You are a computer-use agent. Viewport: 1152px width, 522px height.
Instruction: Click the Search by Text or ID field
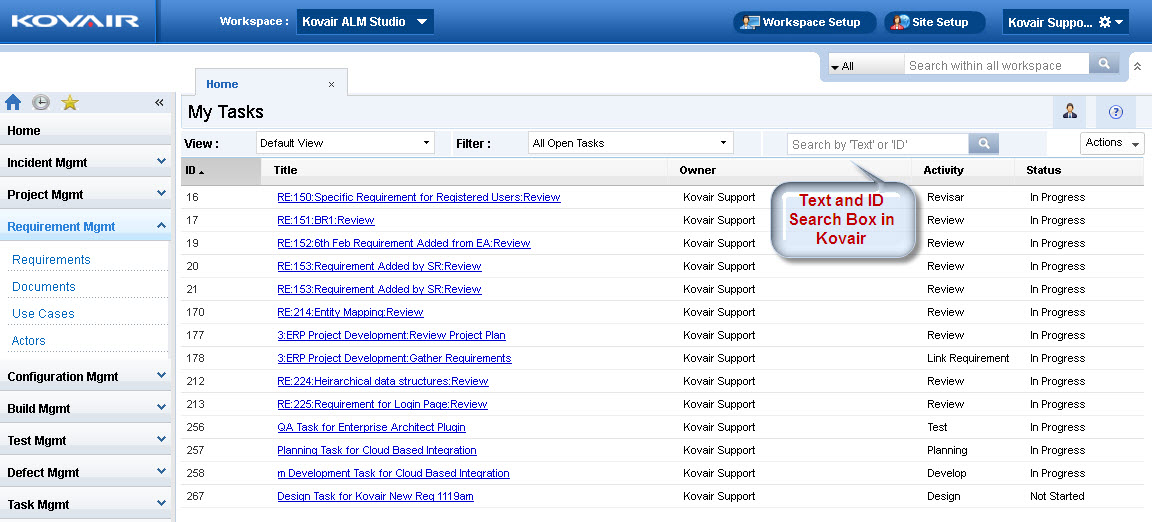point(878,144)
